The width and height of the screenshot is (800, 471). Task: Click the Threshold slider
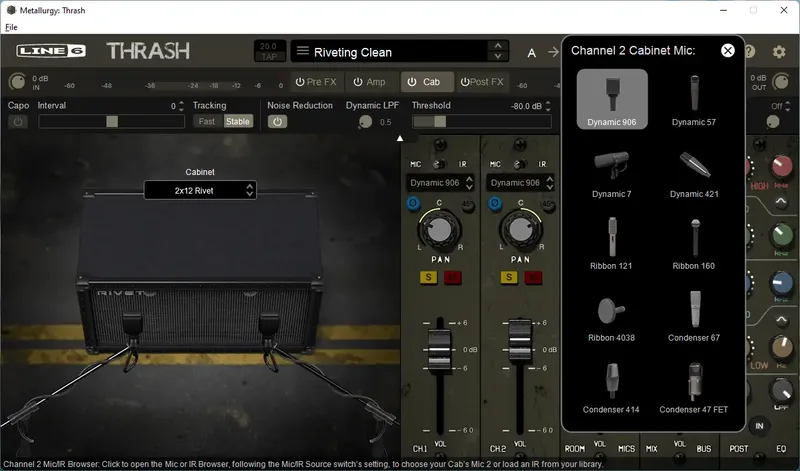tap(482, 121)
